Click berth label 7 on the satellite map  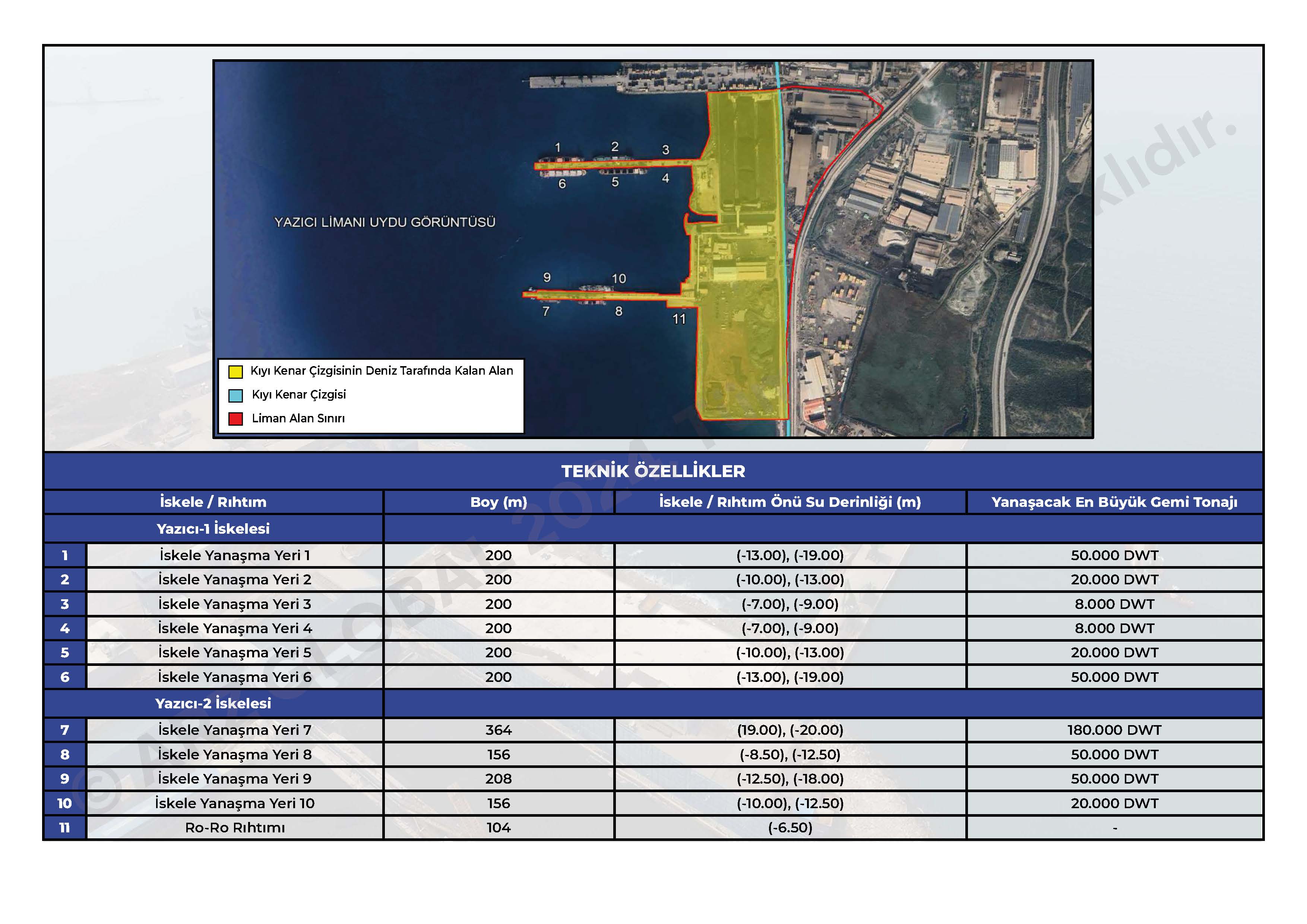(546, 312)
